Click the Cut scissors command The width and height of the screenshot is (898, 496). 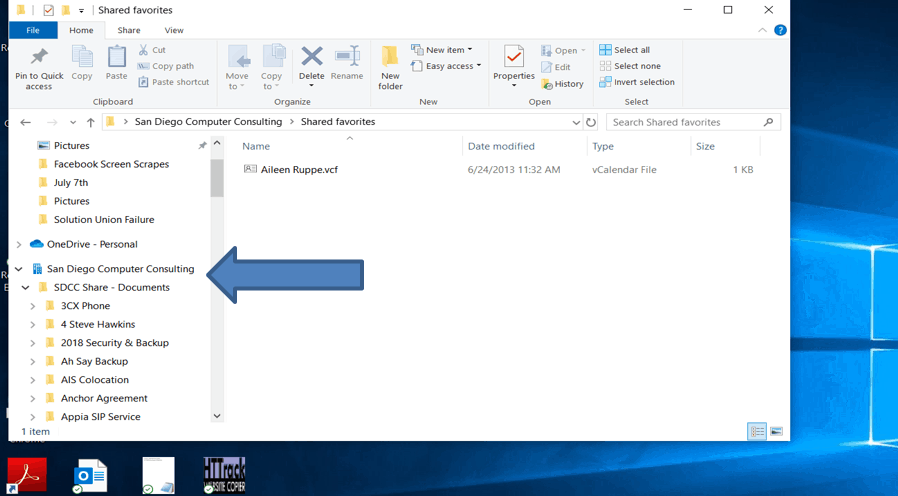tap(151, 50)
